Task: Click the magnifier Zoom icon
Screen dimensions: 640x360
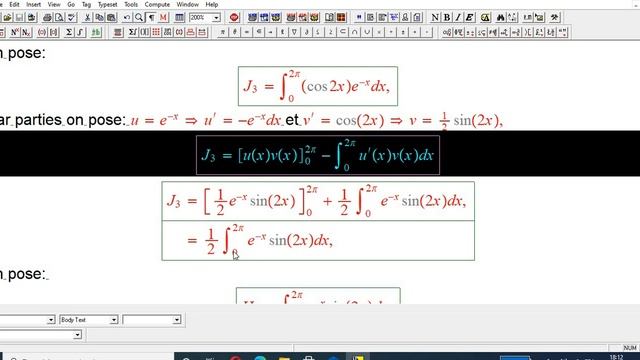Action: [139, 18]
